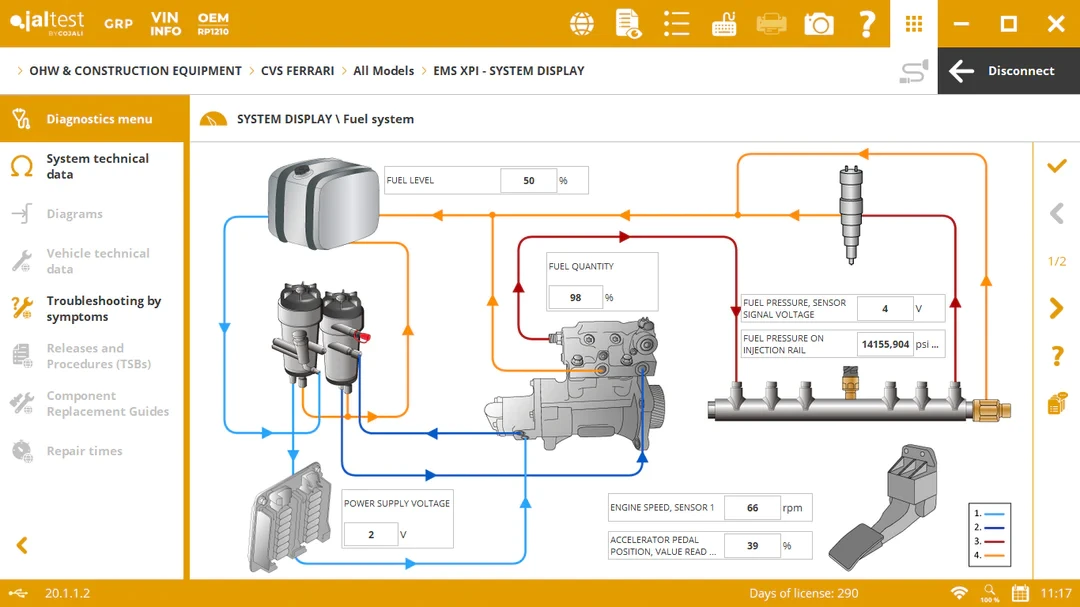Open the report viewer document icon
This screenshot has height=607, width=1080.
click(x=628, y=24)
